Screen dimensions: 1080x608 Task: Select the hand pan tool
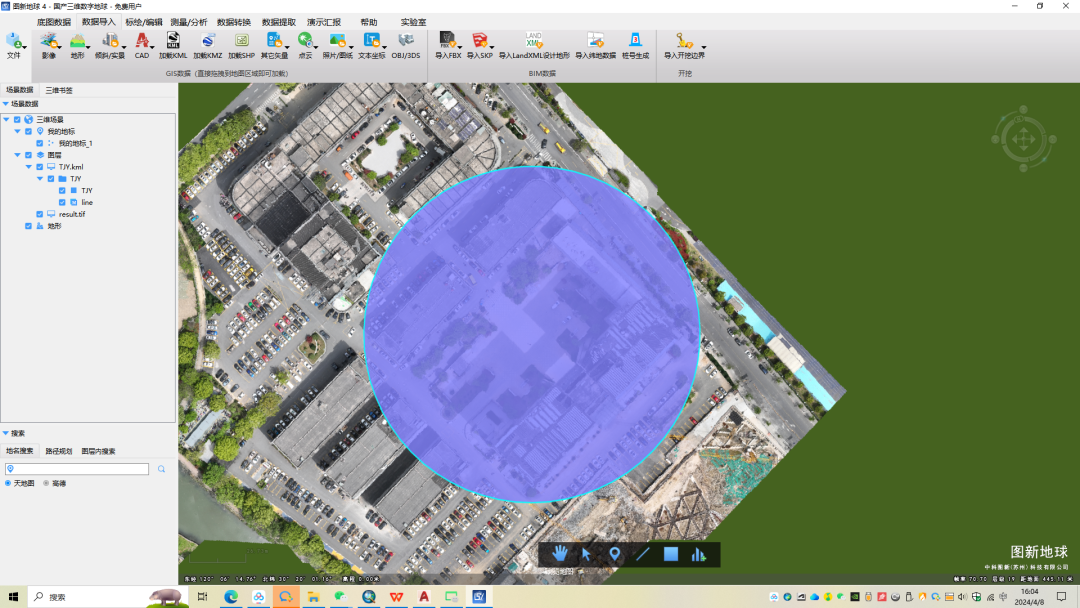pyautogui.click(x=559, y=554)
